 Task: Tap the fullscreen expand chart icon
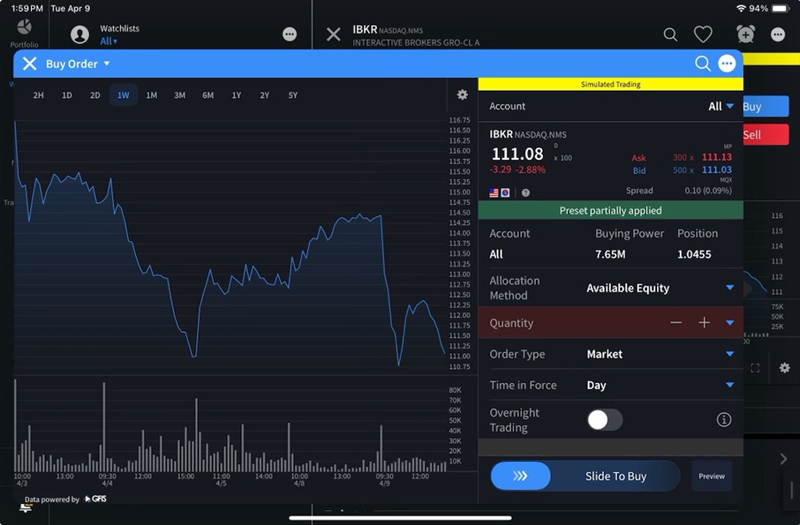pyautogui.click(x=755, y=368)
